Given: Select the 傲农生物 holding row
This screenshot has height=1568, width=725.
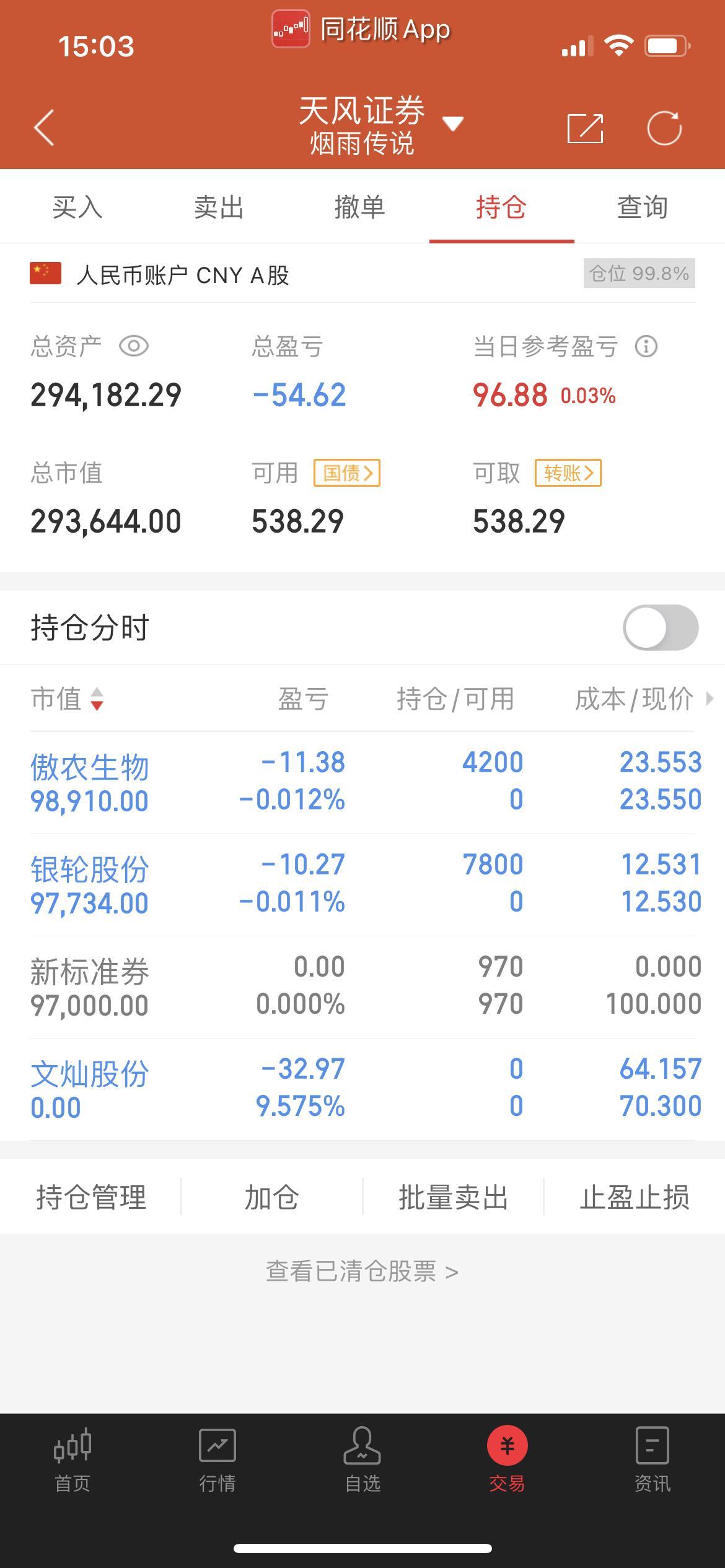Looking at the screenshot, I should pyautogui.click(x=362, y=783).
